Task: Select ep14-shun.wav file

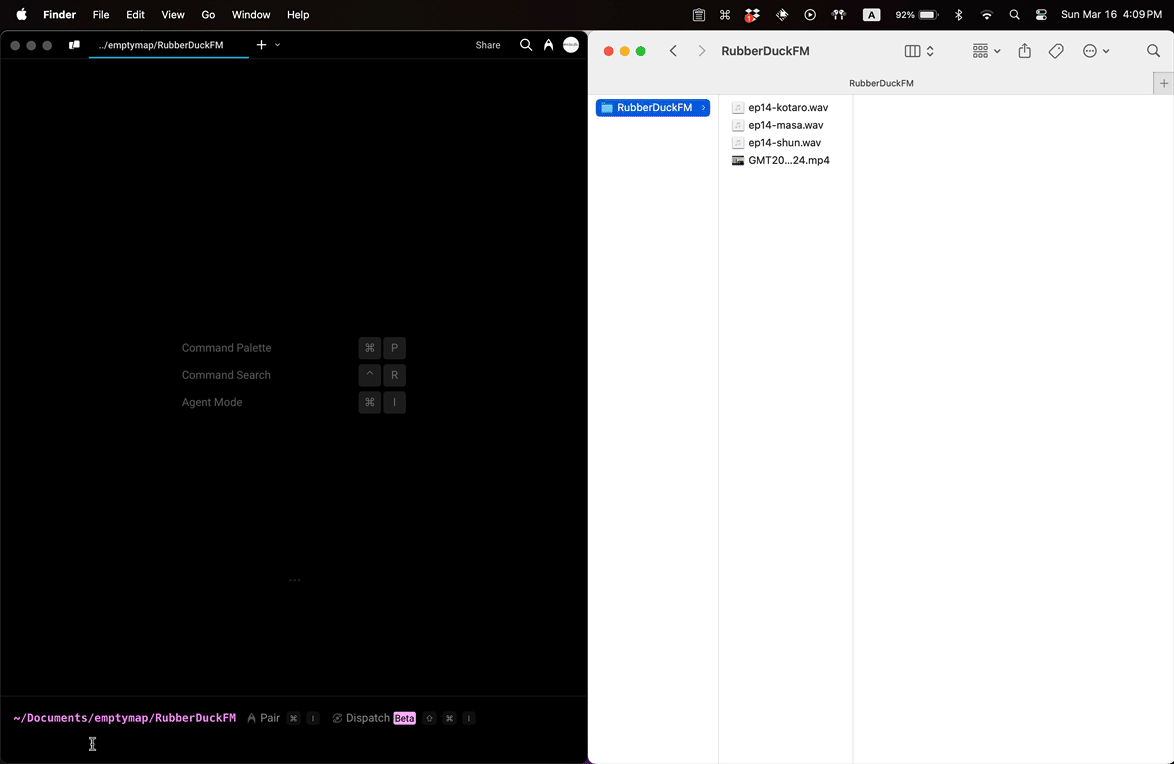Action: pos(785,142)
